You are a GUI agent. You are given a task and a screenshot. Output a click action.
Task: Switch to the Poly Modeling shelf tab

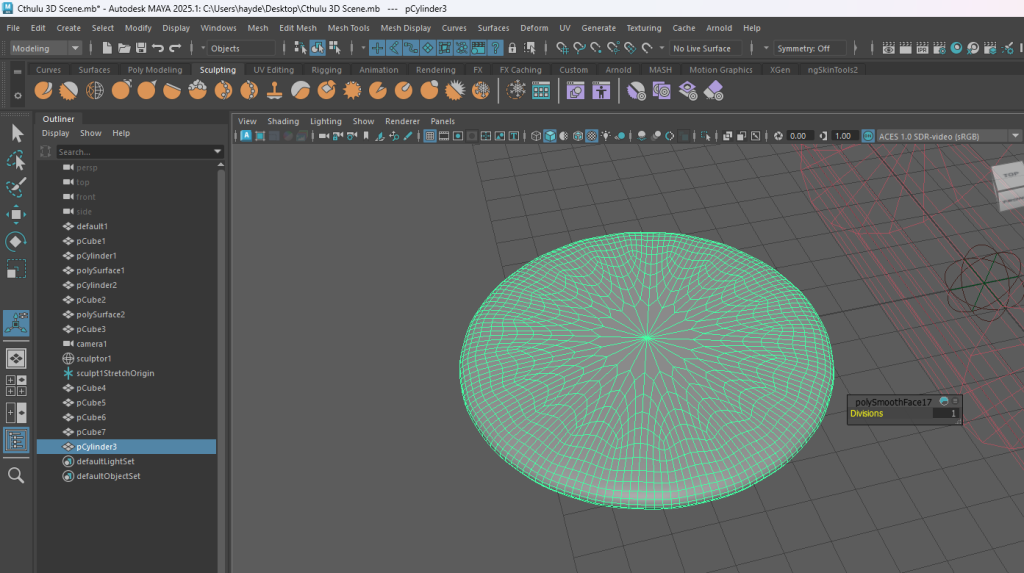(155, 70)
